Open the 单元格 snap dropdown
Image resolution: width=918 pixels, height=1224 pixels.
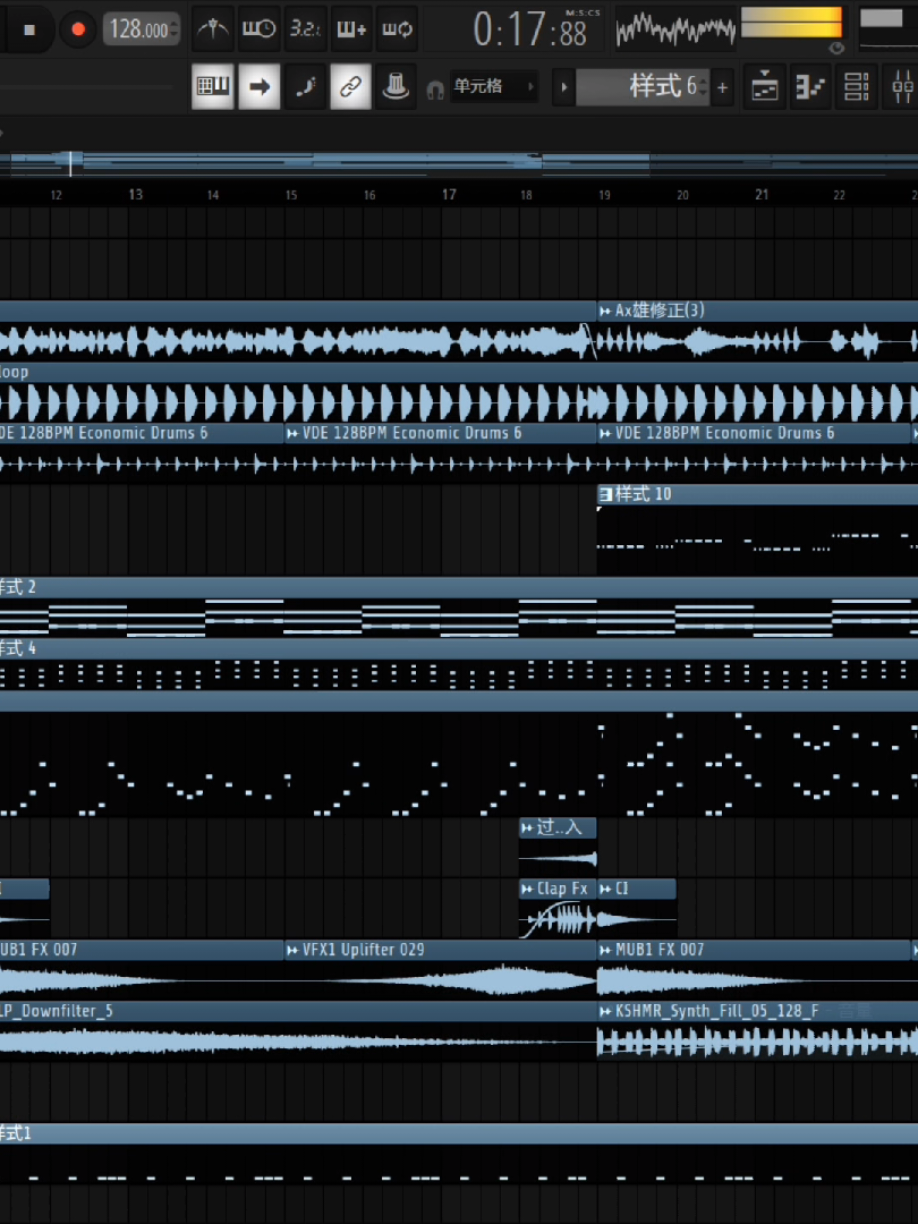(494, 87)
